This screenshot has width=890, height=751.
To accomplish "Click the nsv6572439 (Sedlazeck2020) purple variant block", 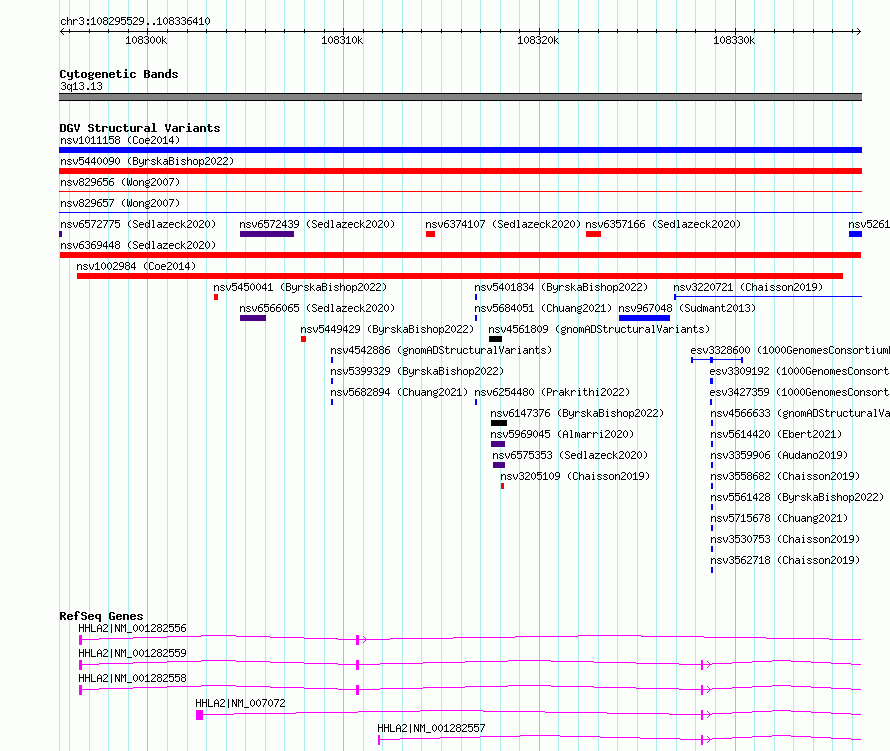I will 267,234.
